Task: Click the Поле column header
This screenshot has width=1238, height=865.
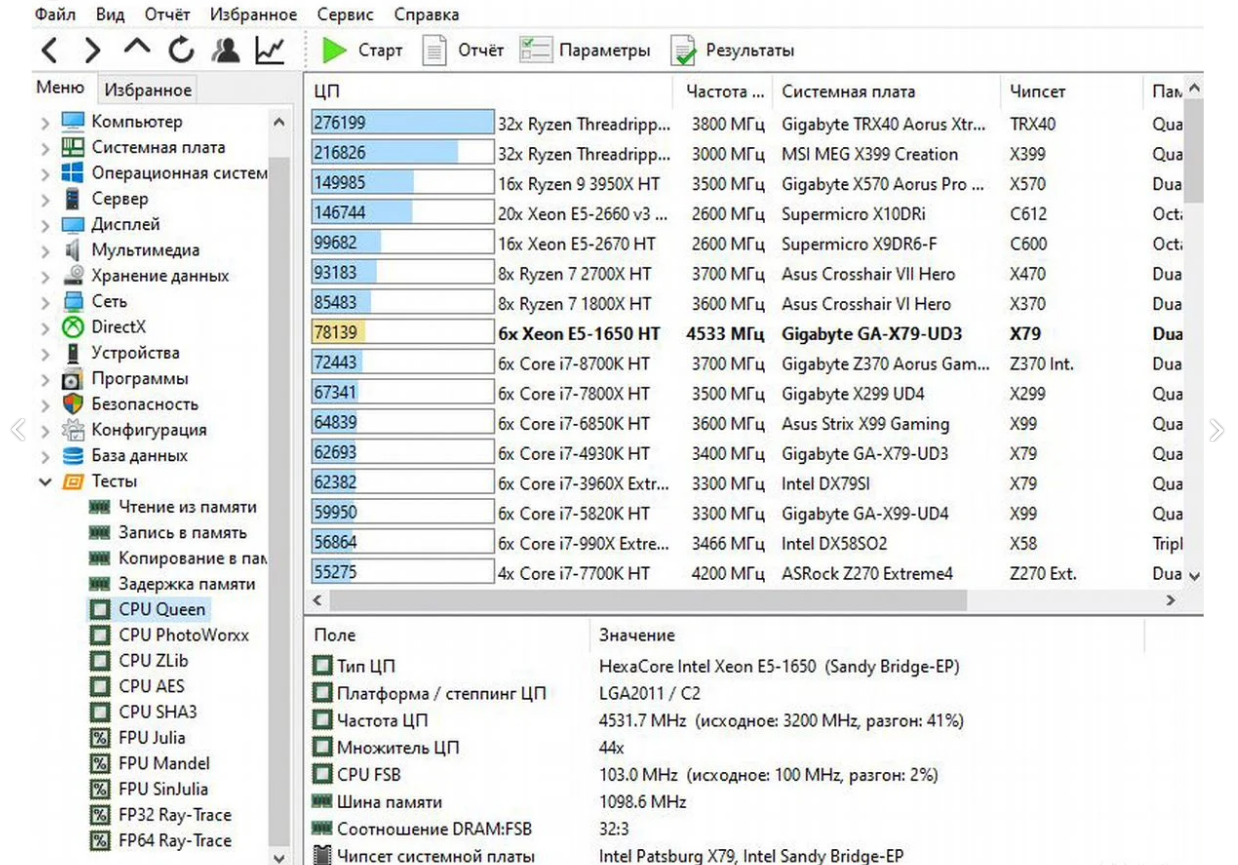Action: [446, 635]
